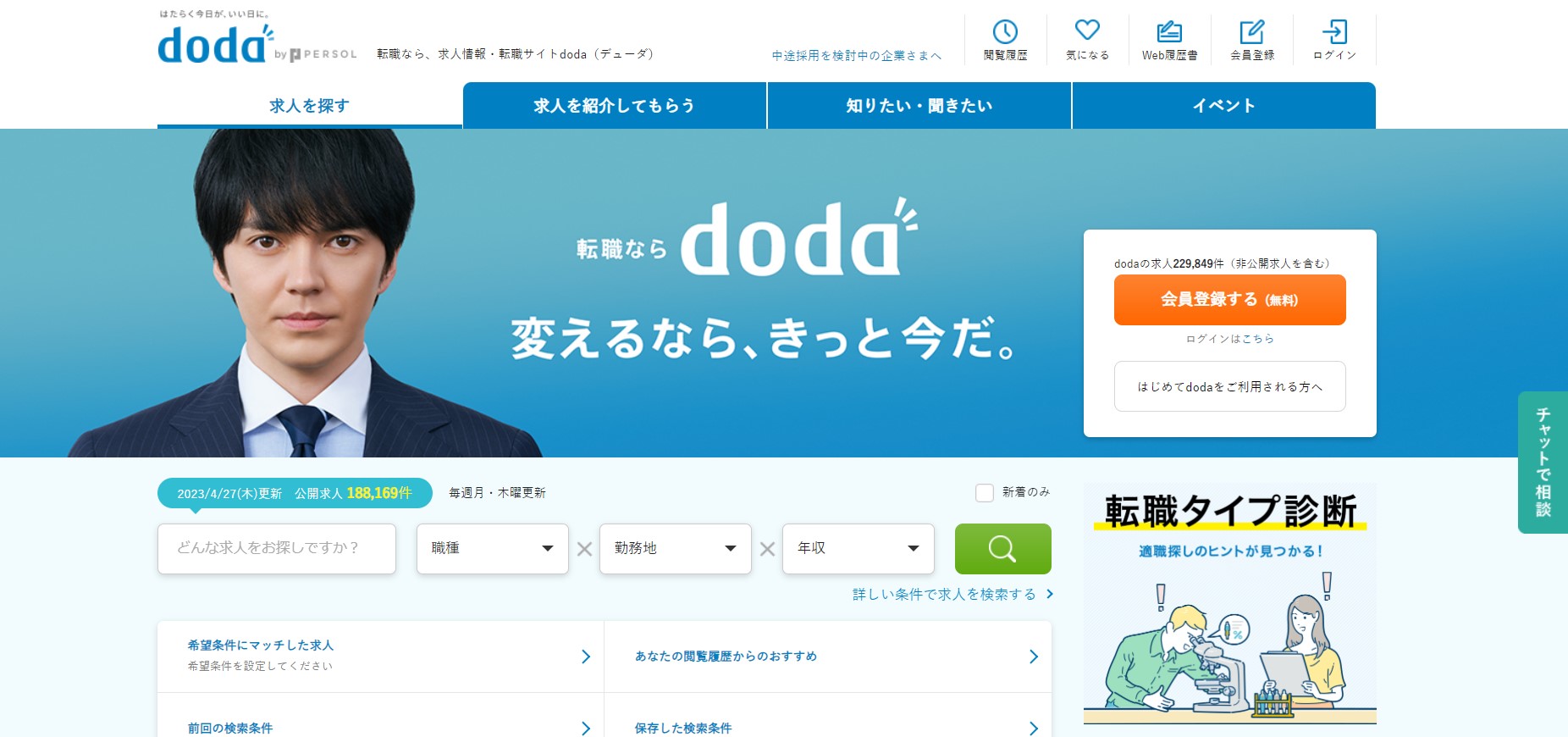Expand 希望条件にマッチした求人 row
Viewport: 1568px width, 737px height.
(381, 657)
